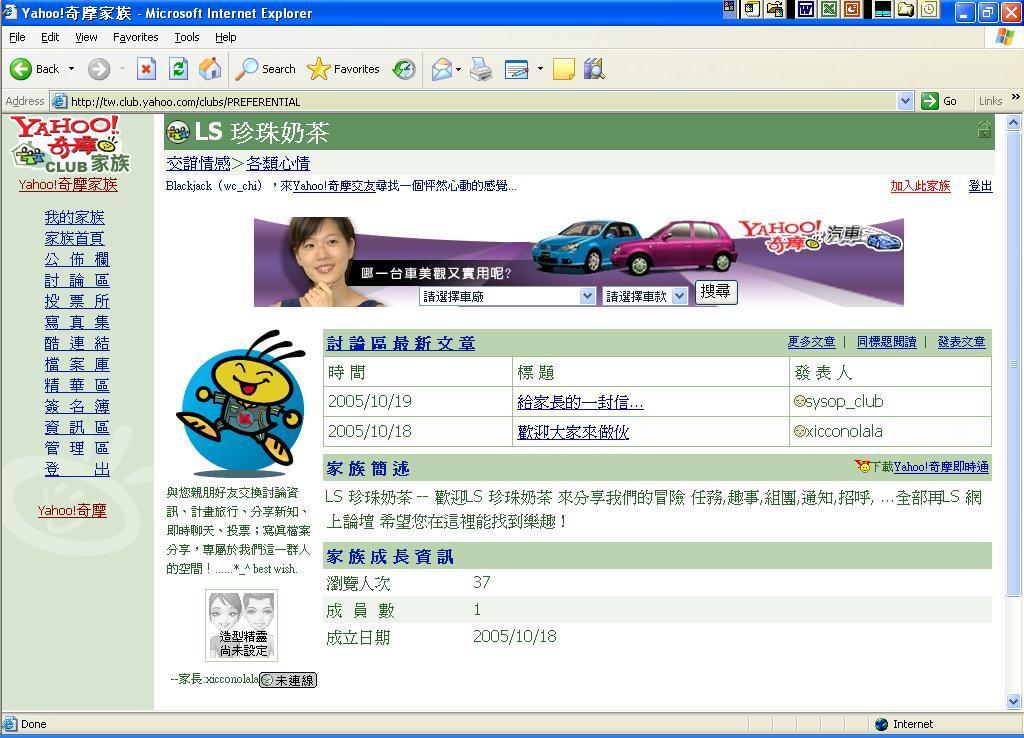
Task: Print the page with the printer icon
Action: [481, 69]
